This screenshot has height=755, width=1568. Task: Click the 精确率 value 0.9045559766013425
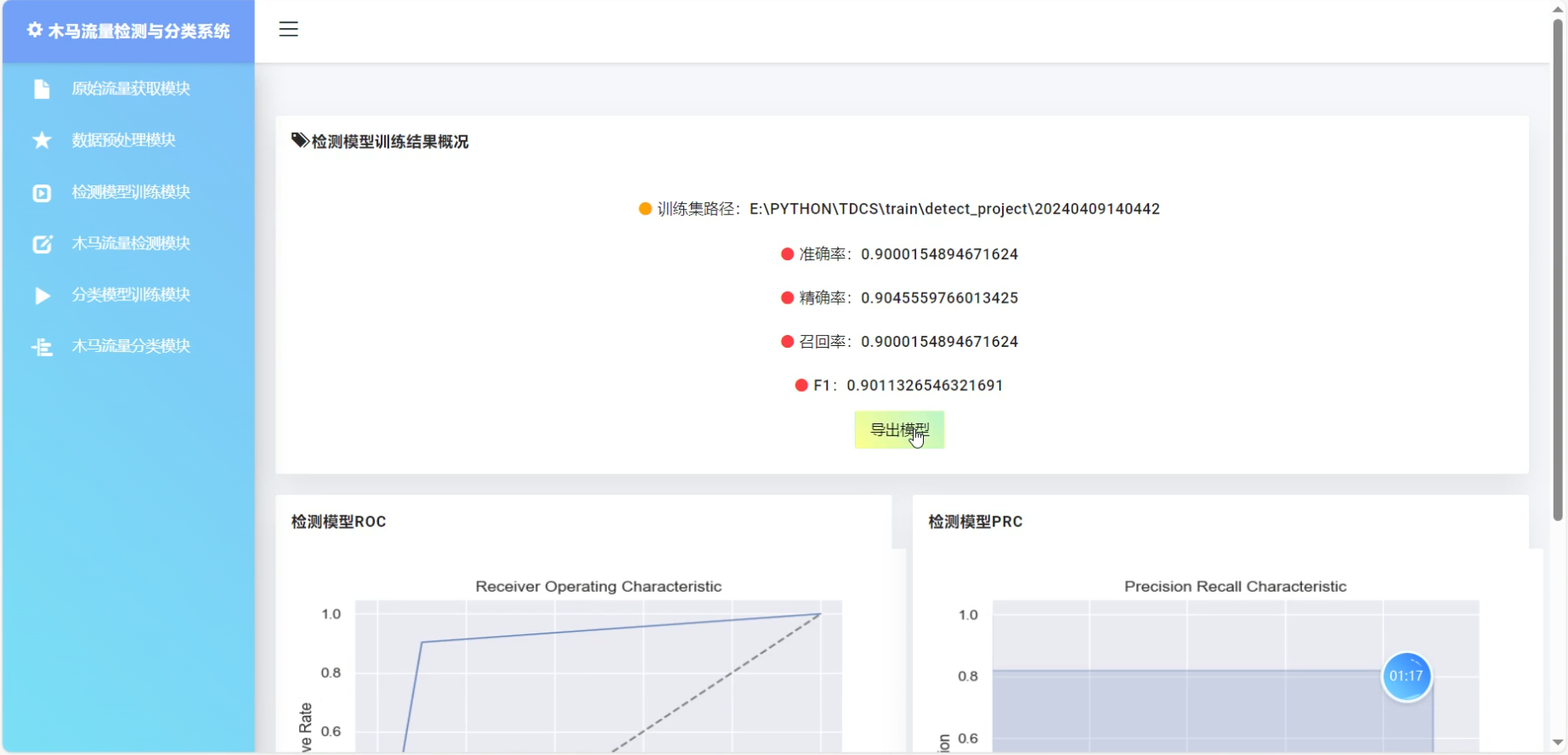point(939,298)
